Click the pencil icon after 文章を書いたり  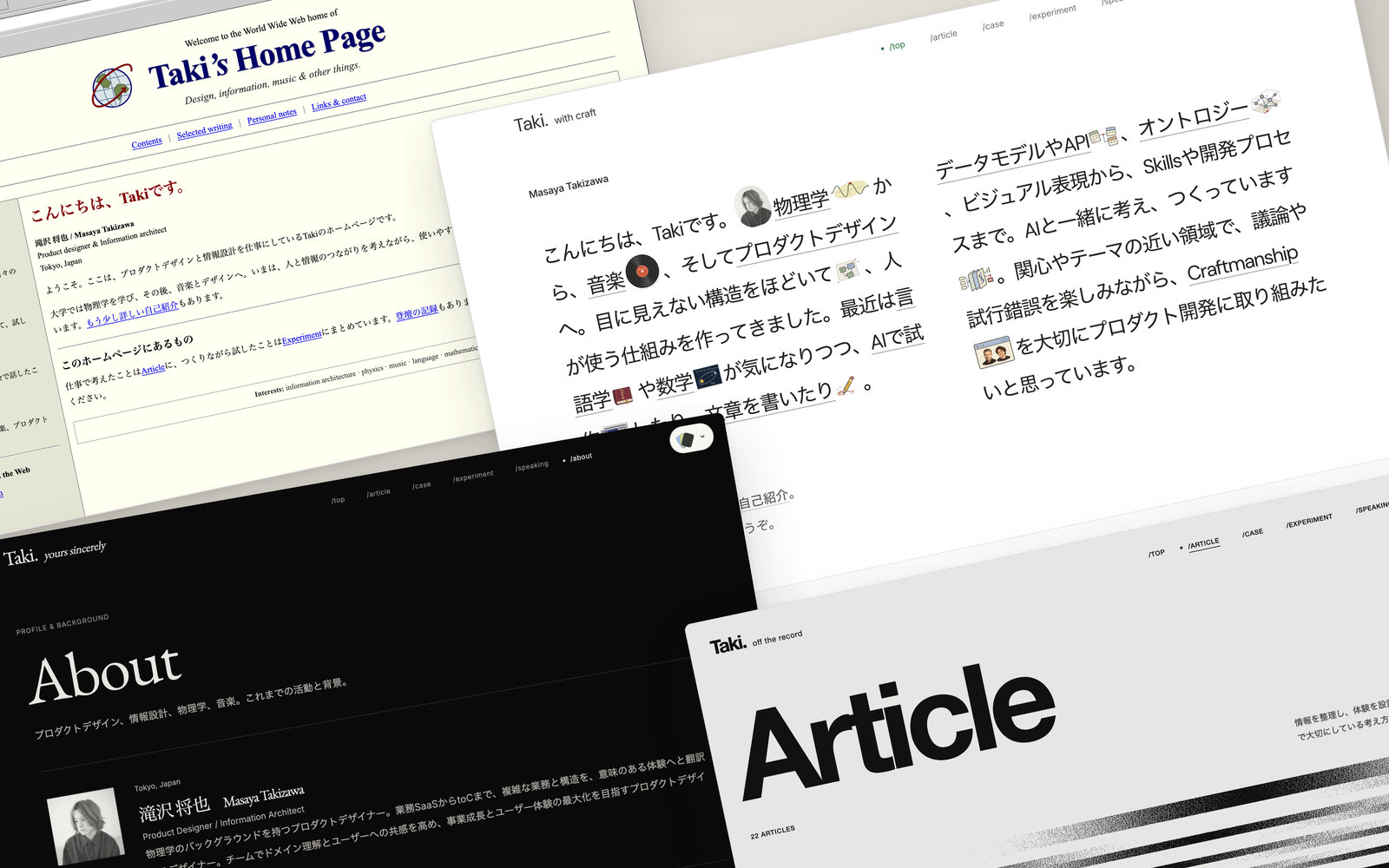pos(846,386)
